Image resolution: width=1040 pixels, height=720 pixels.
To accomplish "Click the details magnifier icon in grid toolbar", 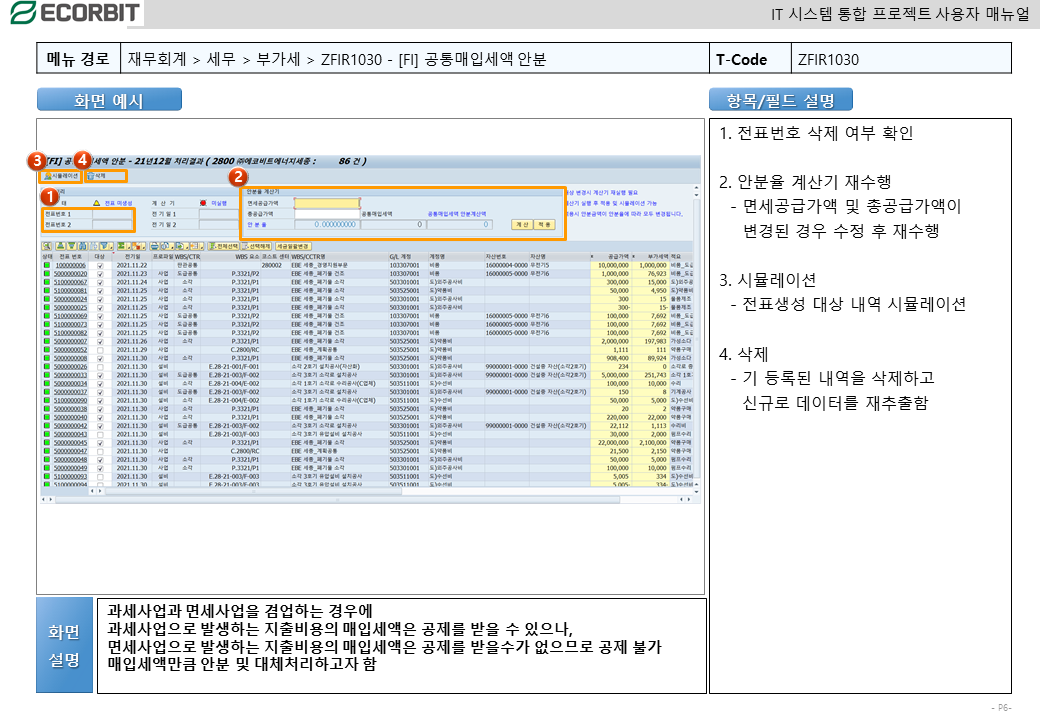I will click(47, 245).
